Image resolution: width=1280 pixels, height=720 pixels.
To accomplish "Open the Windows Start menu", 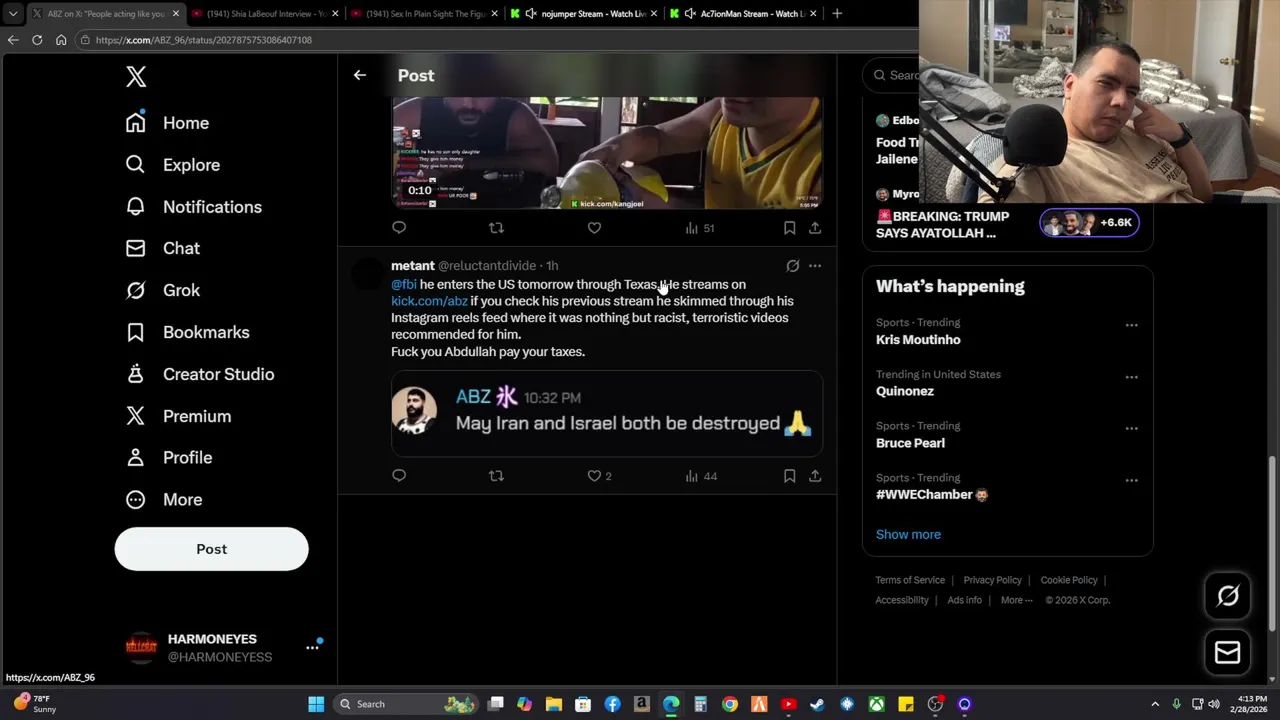I will [316, 704].
